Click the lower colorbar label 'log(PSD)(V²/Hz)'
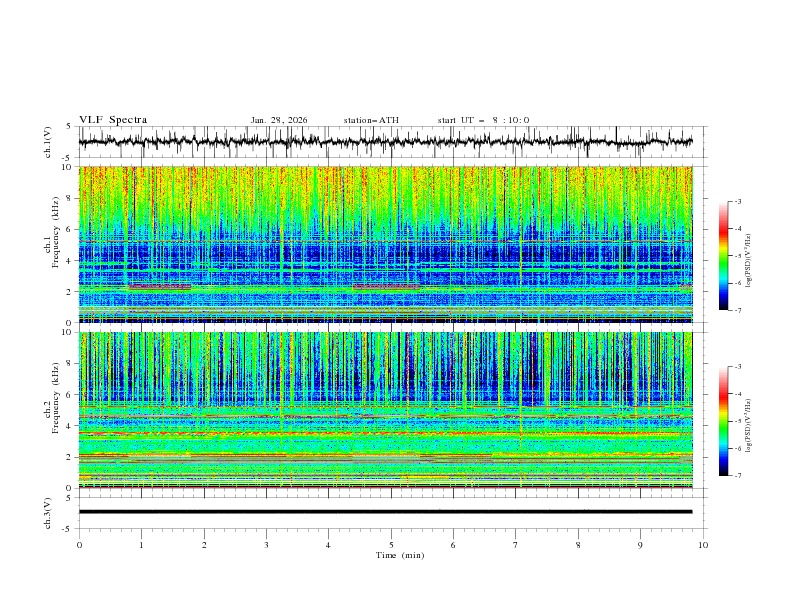 [x=748, y=427]
